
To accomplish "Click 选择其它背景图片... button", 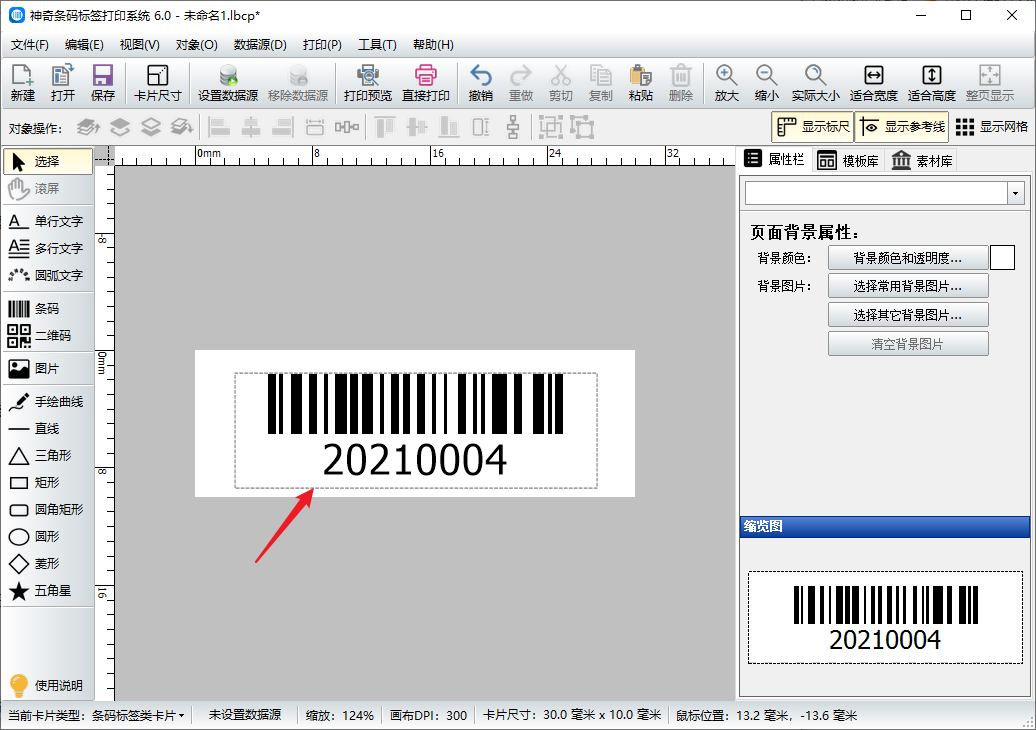I will click(x=908, y=315).
